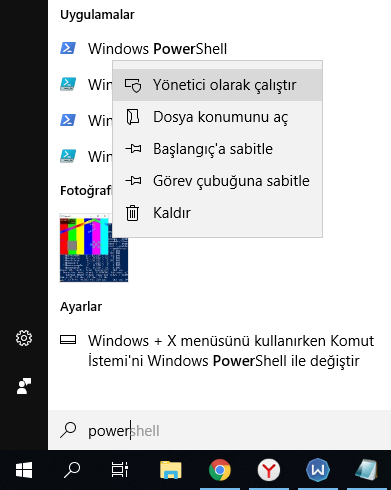Open the notepad app on the taskbar
This screenshot has height=490, width=391.
[367, 470]
